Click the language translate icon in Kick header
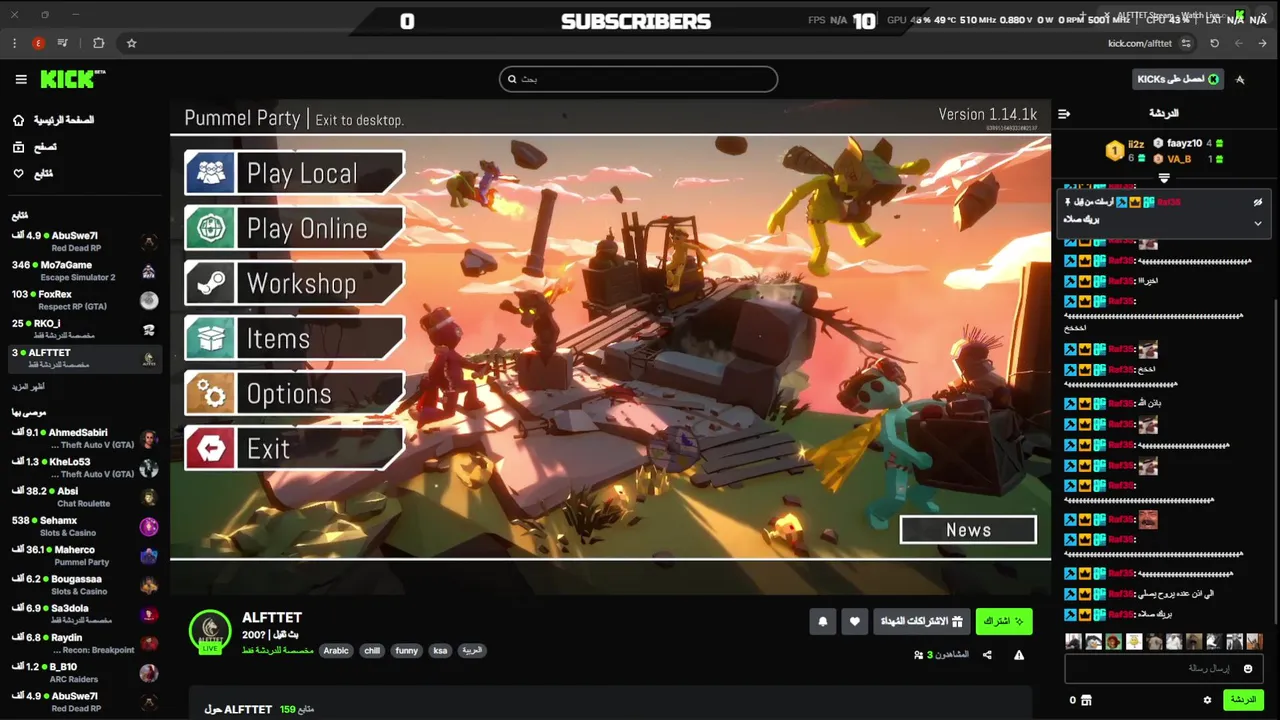The height and width of the screenshot is (720, 1280). coord(1240,79)
